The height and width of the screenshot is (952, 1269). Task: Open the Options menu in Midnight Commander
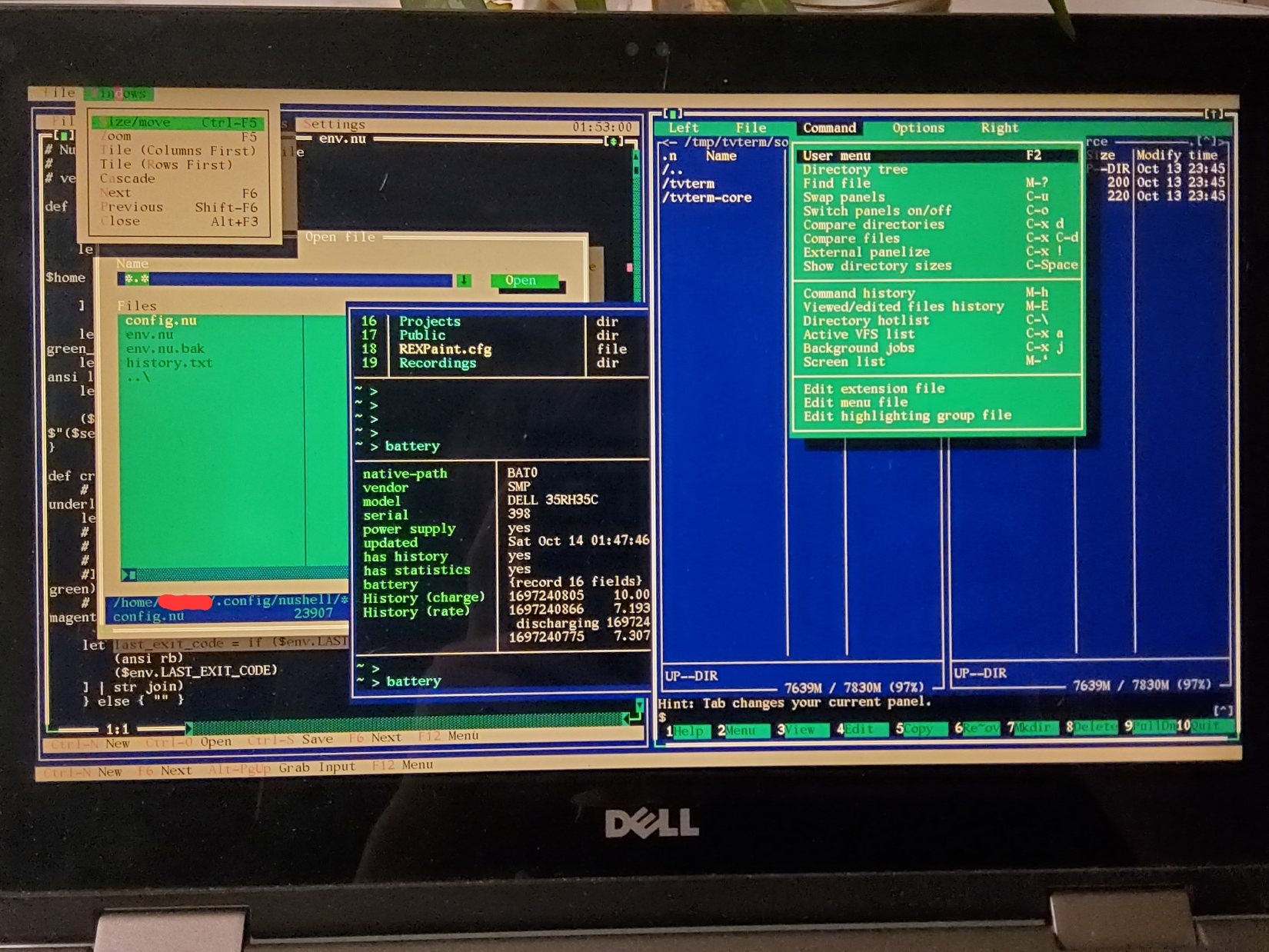[918, 128]
